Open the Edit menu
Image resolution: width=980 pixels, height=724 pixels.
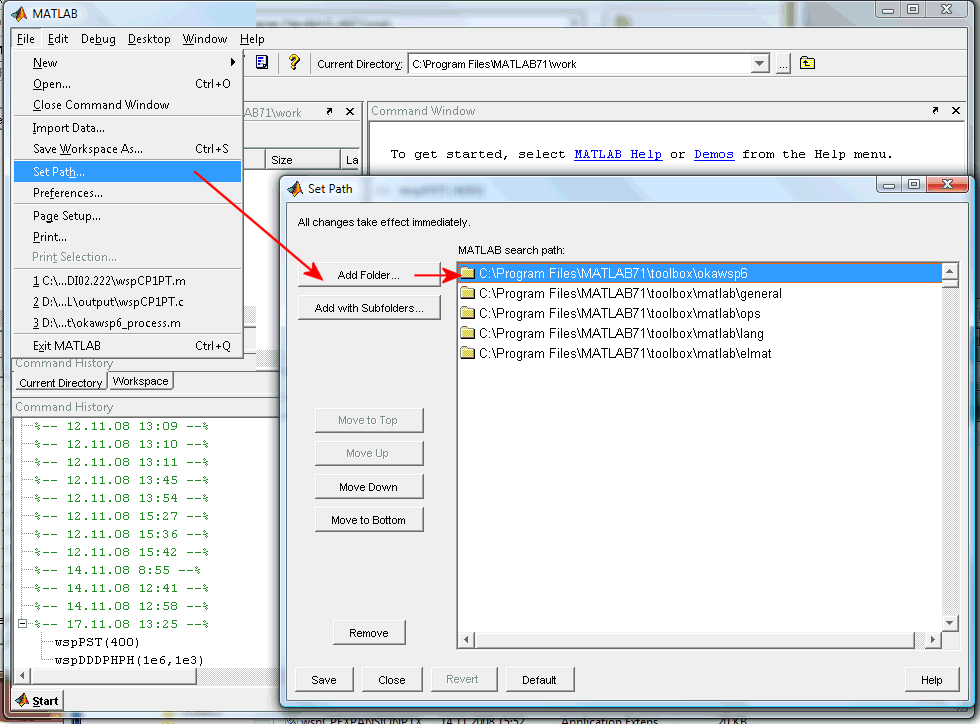[58, 39]
